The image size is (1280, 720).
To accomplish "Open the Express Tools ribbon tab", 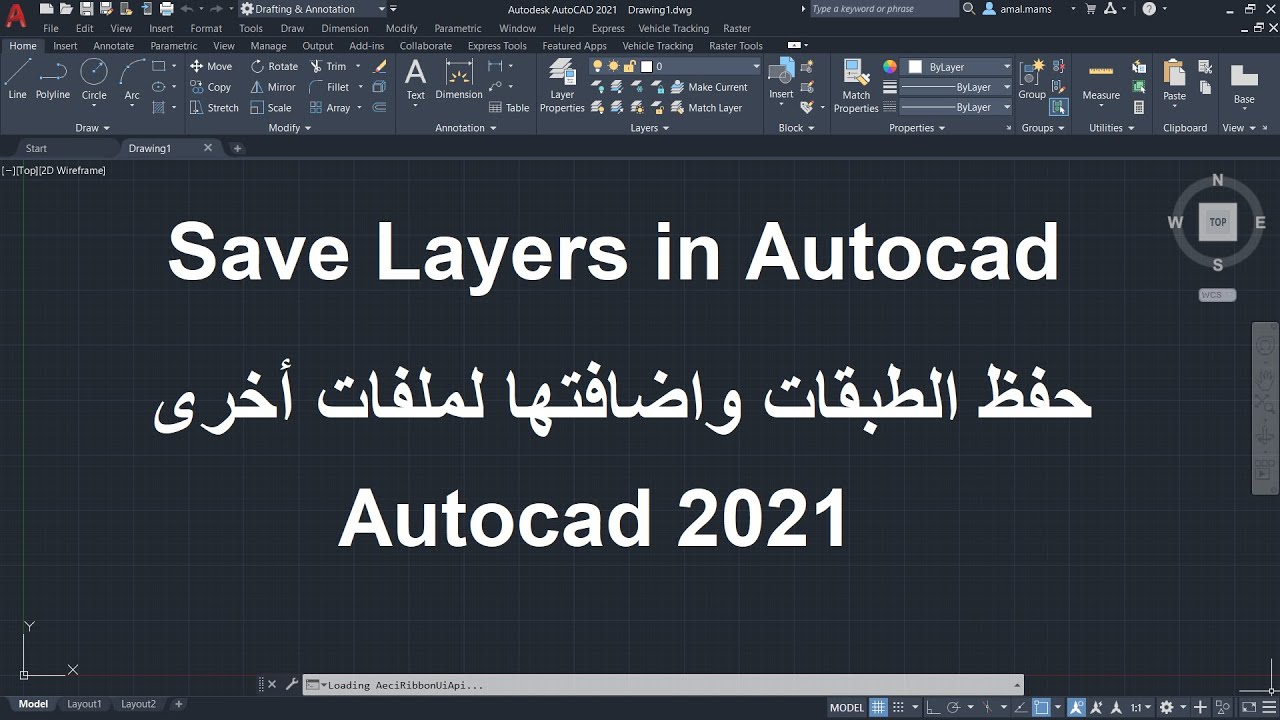I will (497, 46).
